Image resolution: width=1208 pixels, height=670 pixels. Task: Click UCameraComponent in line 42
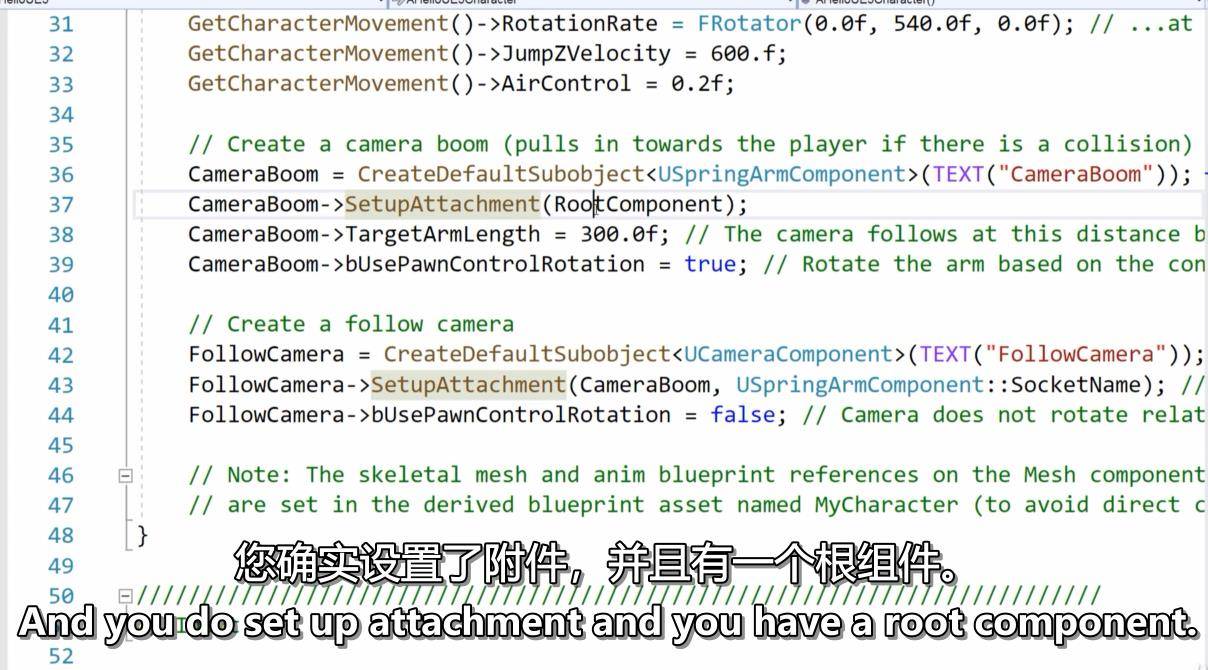point(789,355)
